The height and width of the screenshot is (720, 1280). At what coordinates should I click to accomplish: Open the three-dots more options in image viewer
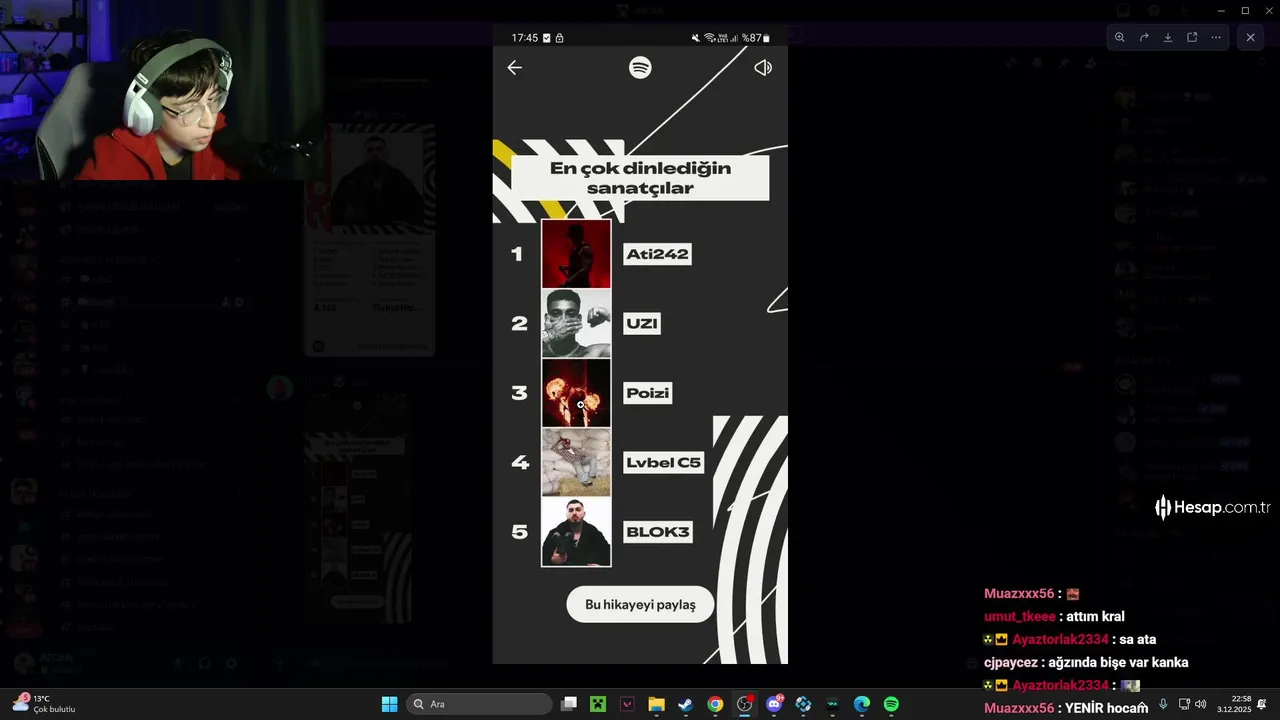1216,37
